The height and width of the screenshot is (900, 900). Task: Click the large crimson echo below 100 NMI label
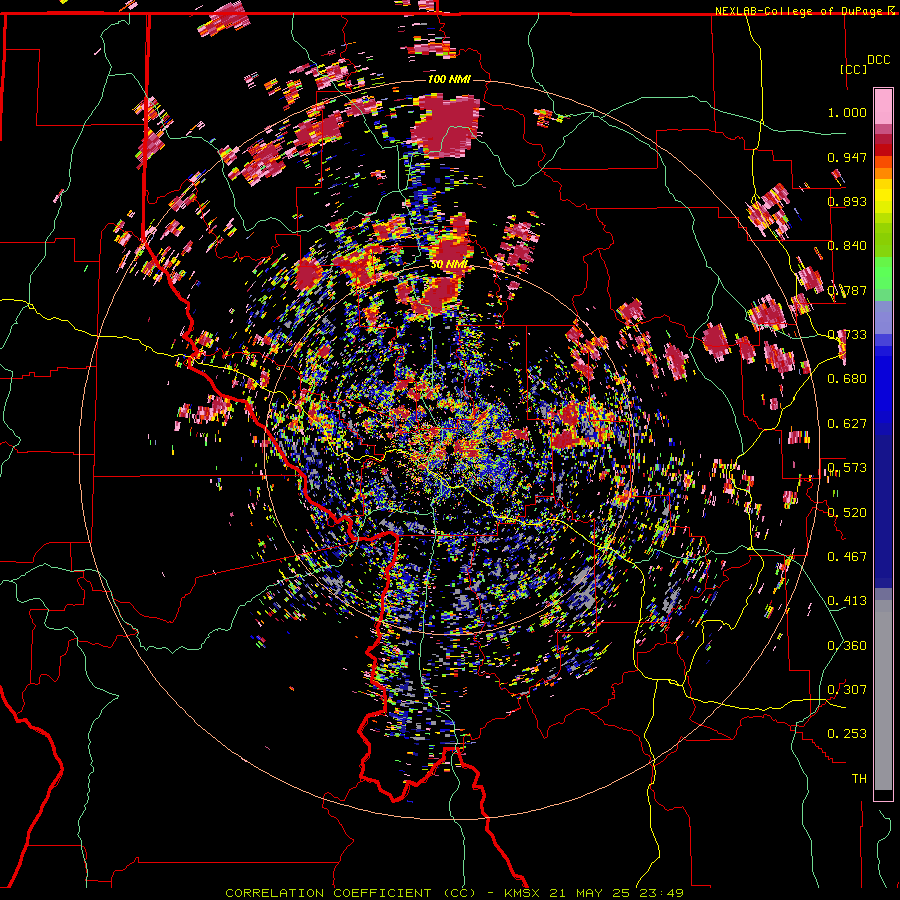pyautogui.click(x=446, y=126)
